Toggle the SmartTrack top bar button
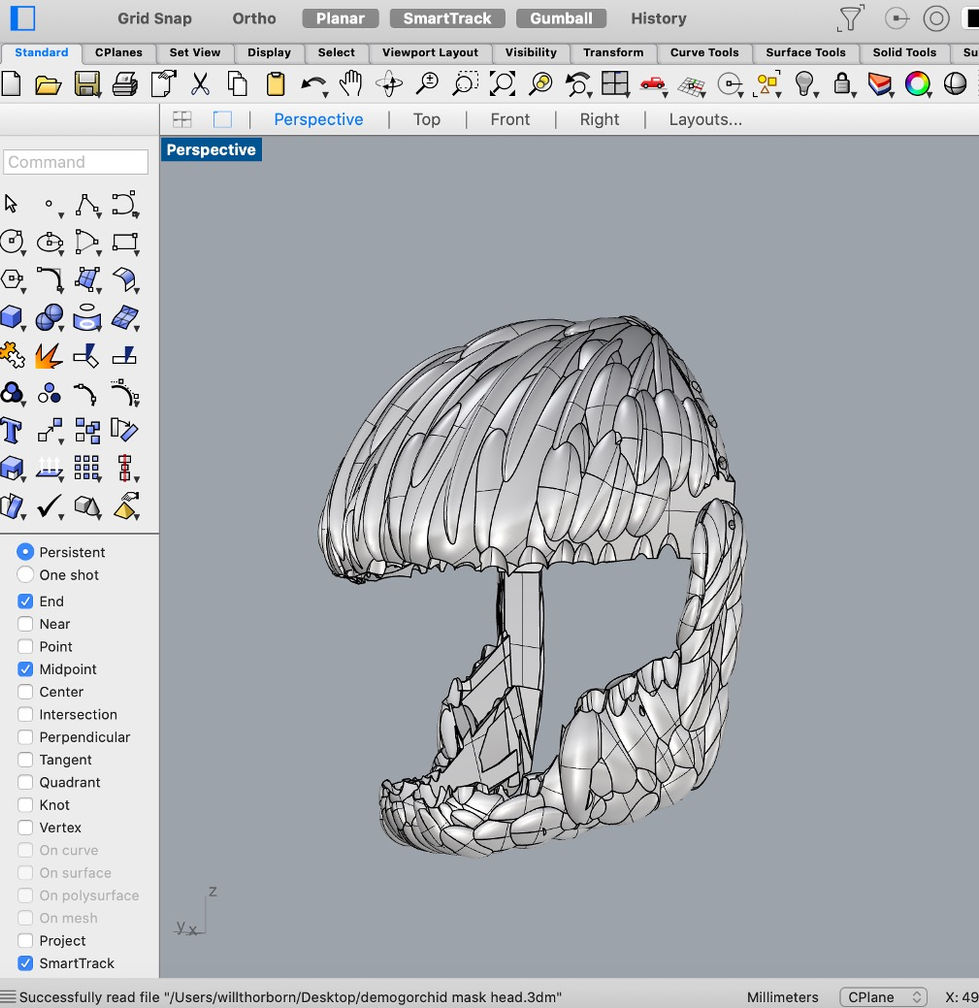The width and height of the screenshot is (979, 1008). [x=447, y=18]
